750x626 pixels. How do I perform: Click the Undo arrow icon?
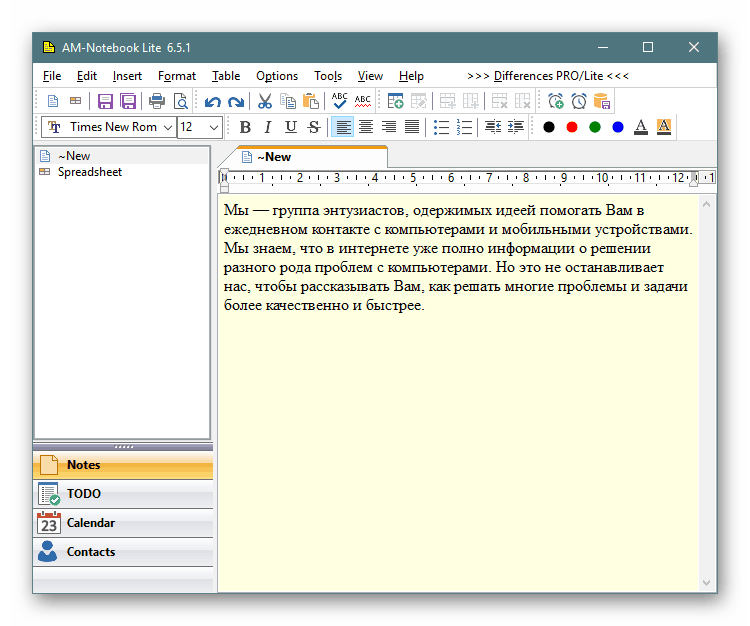point(212,101)
